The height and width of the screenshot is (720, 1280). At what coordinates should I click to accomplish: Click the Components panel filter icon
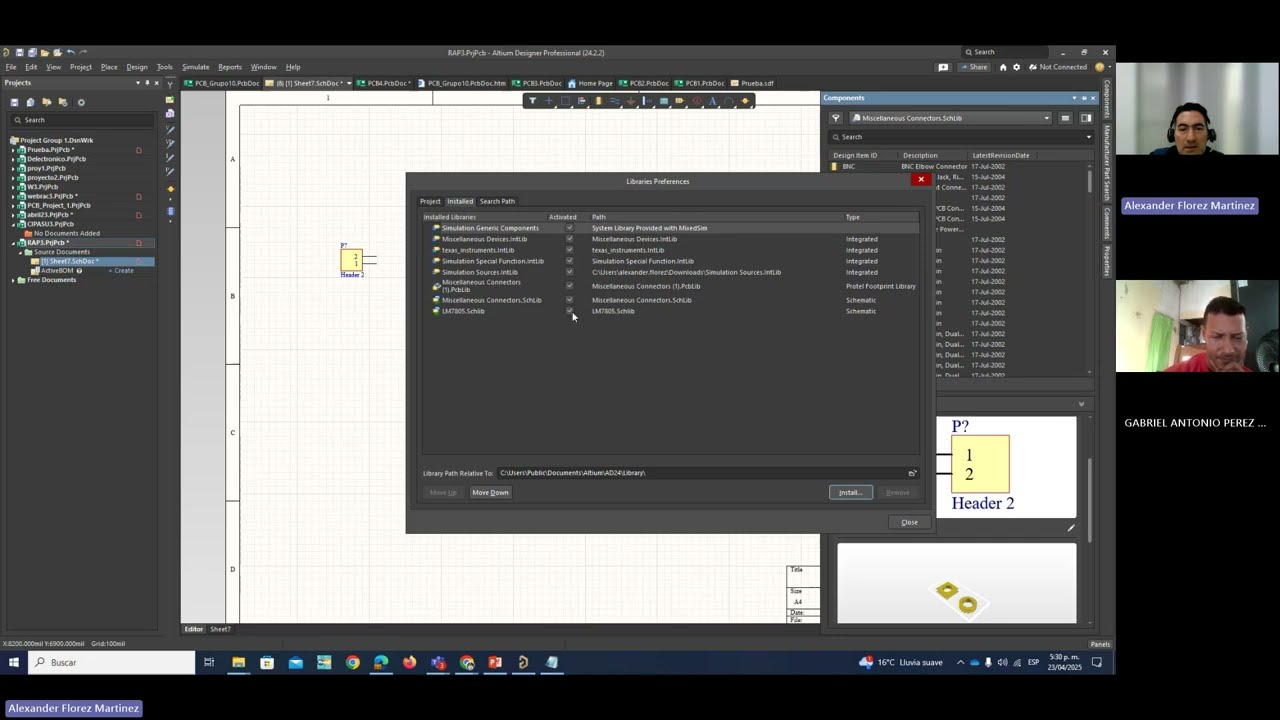point(836,118)
